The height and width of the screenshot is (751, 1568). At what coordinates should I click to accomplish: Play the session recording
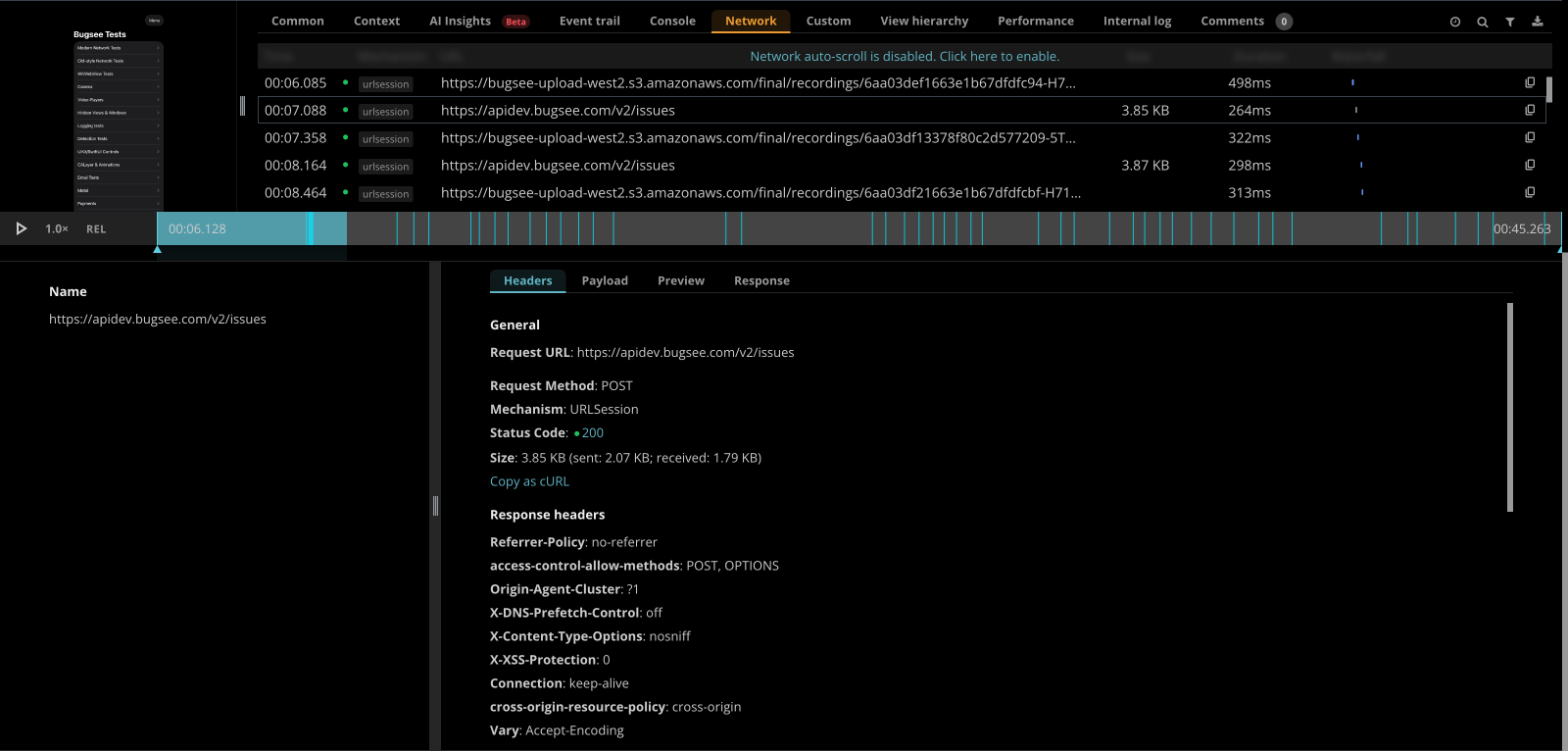click(x=21, y=229)
